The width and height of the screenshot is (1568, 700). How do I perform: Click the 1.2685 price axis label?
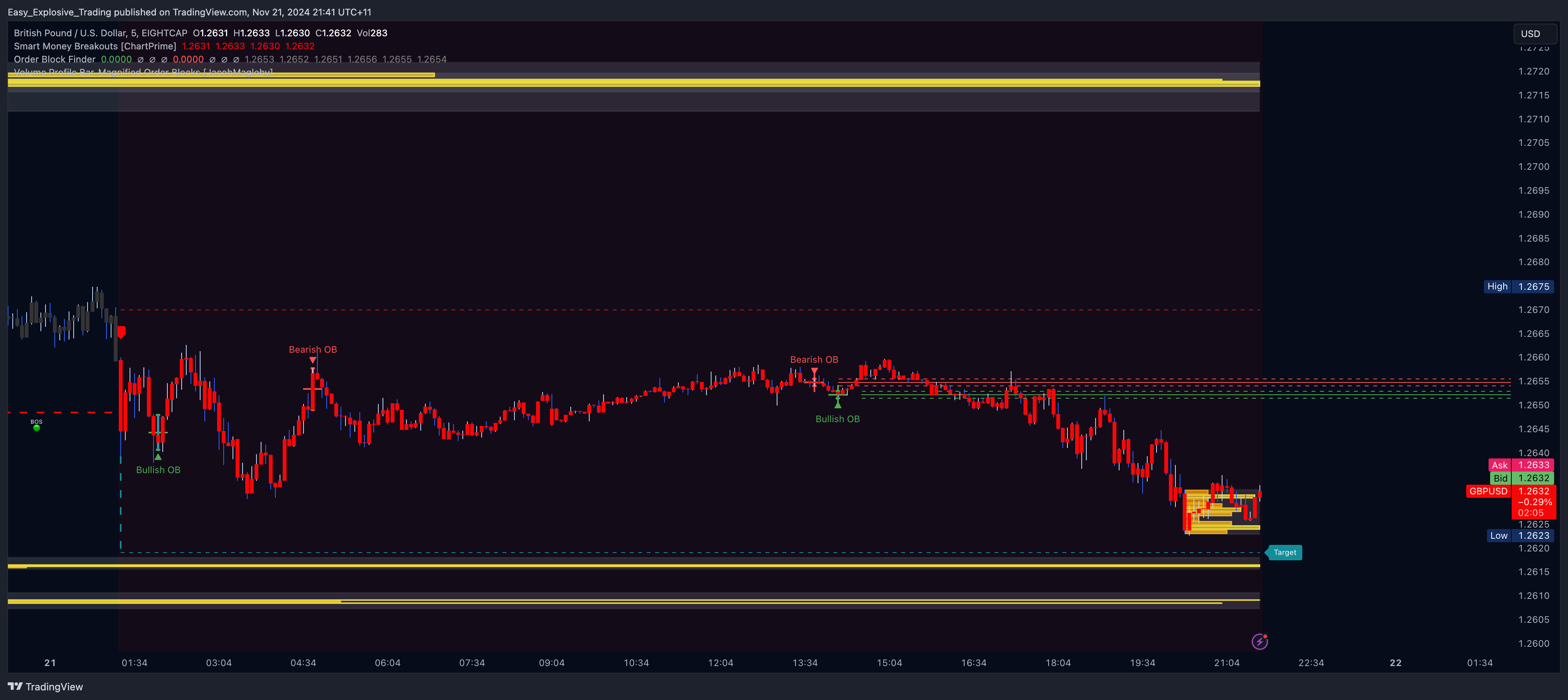(x=1534, y=238)
